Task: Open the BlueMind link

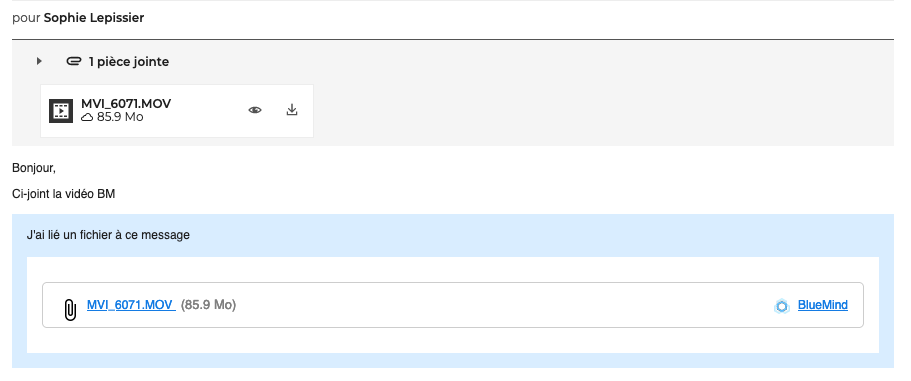Action: 823,305
